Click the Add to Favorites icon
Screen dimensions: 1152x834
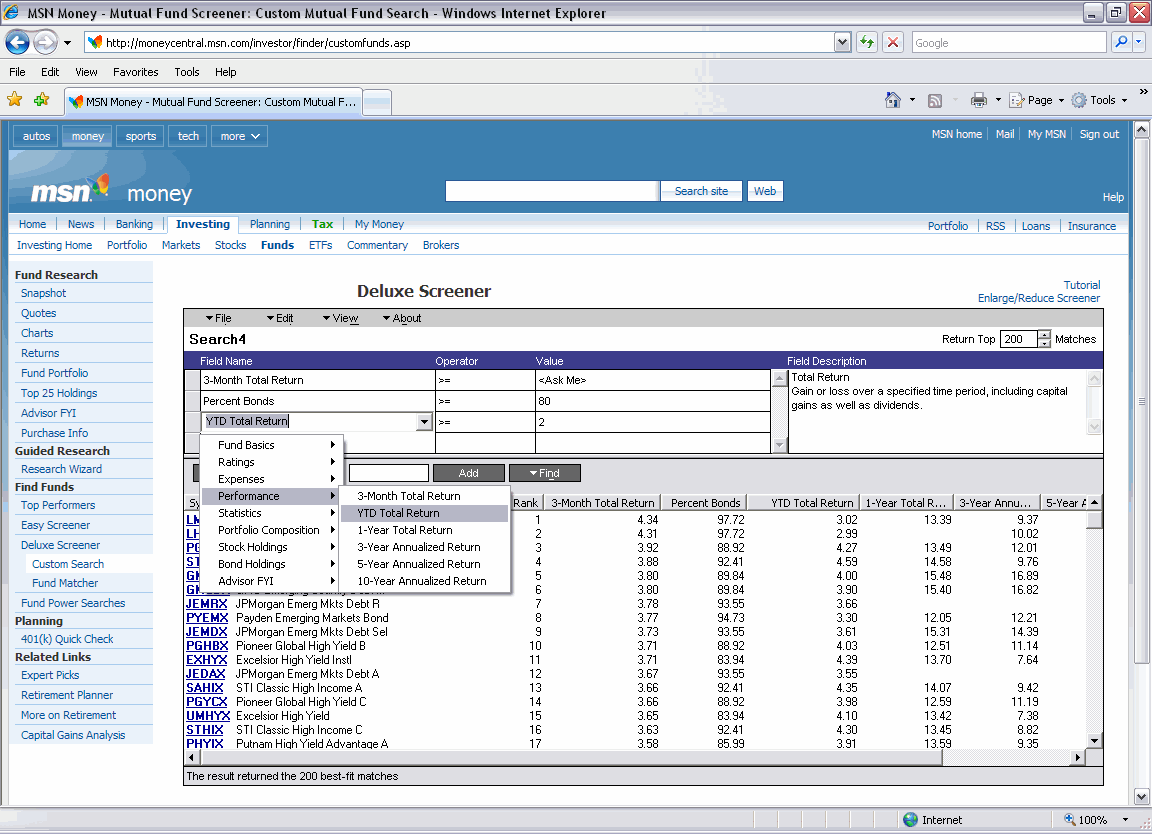coord(41,100)
